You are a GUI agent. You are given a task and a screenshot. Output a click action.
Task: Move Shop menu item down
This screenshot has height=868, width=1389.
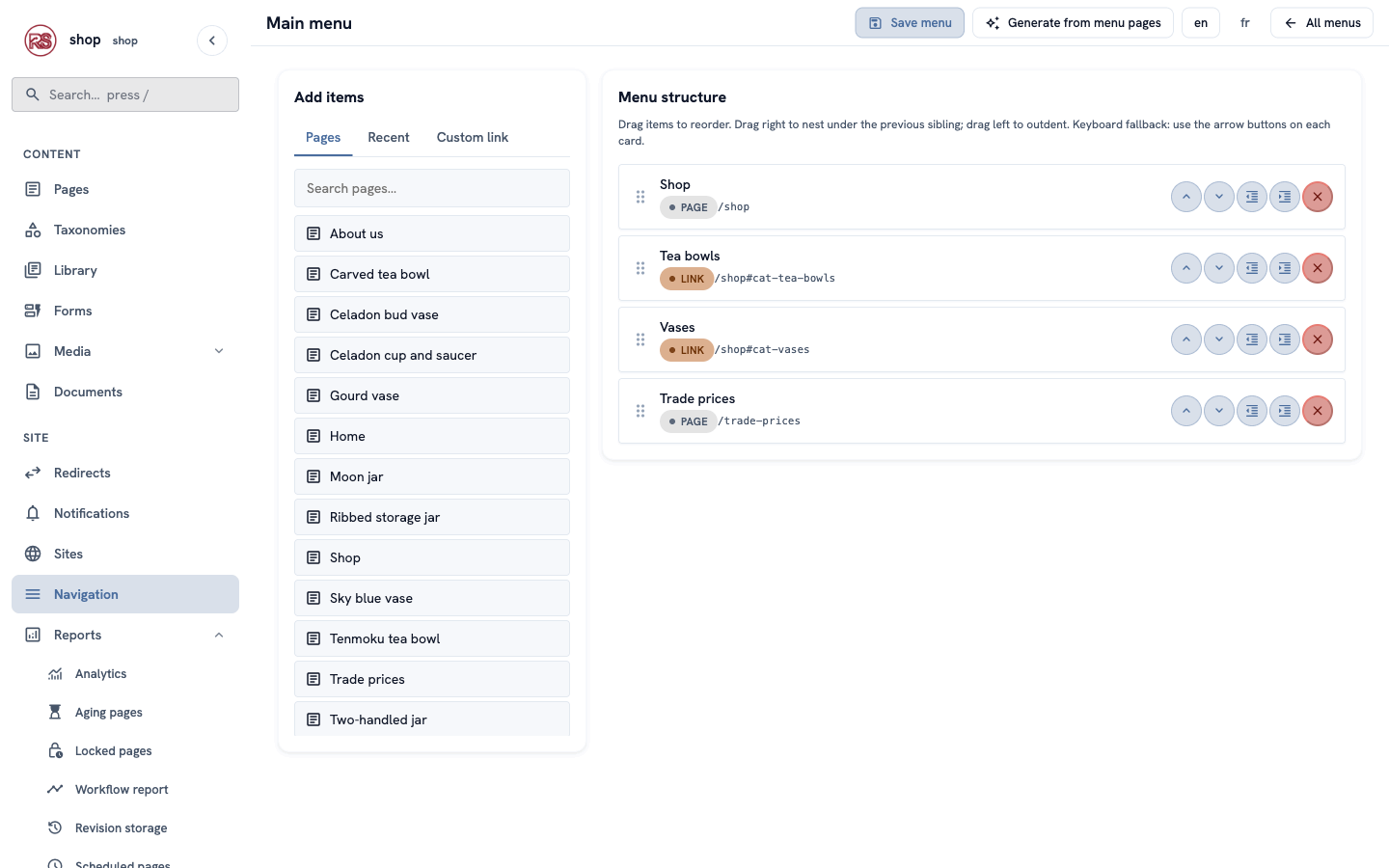point(1219,197)
